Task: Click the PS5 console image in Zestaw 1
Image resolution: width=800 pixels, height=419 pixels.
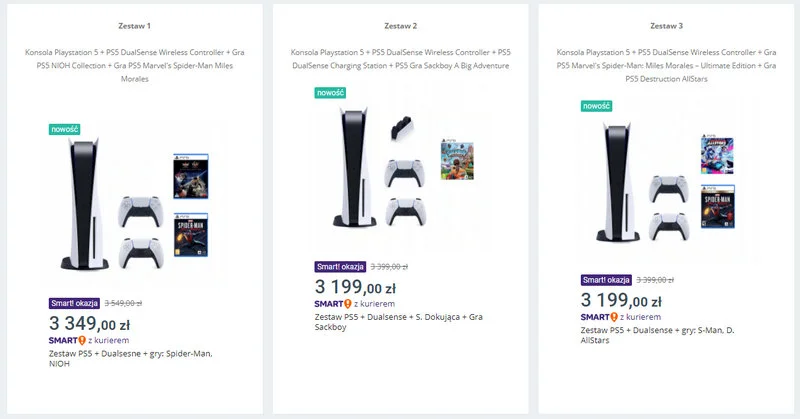Action: coord(77,205)
